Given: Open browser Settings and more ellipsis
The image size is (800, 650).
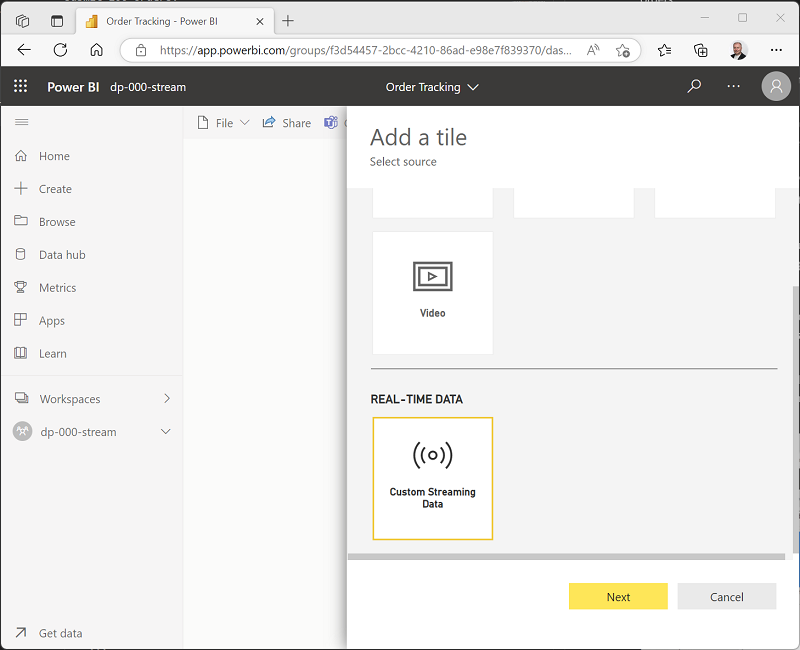Looking at the screenshot, I should pos(776,50).
